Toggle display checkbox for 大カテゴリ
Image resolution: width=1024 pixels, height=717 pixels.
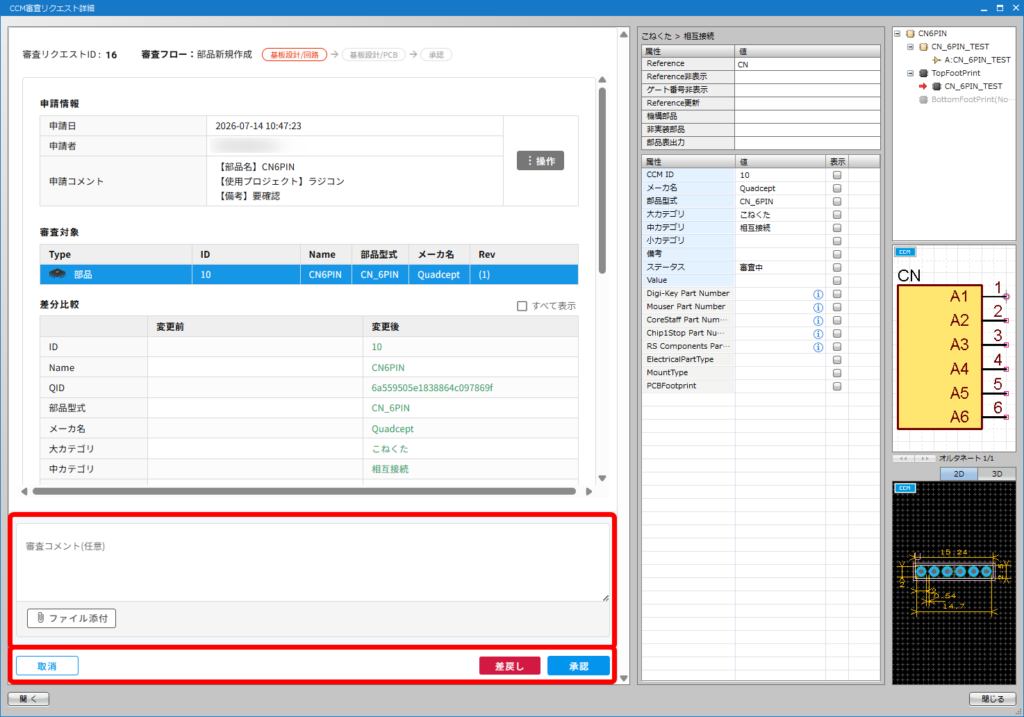click(x=837, y=215)
